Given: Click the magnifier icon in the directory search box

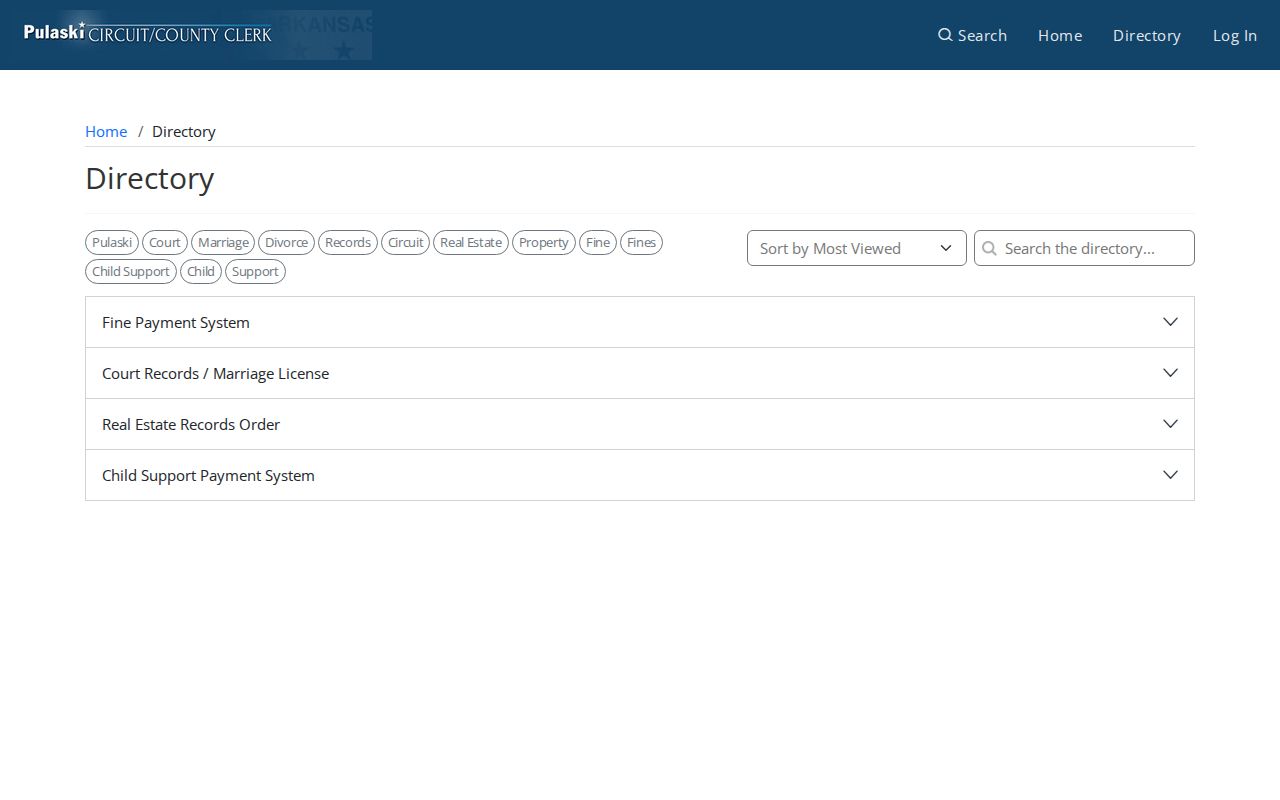Looking at the screenshot, I should (x=990, y=248).
